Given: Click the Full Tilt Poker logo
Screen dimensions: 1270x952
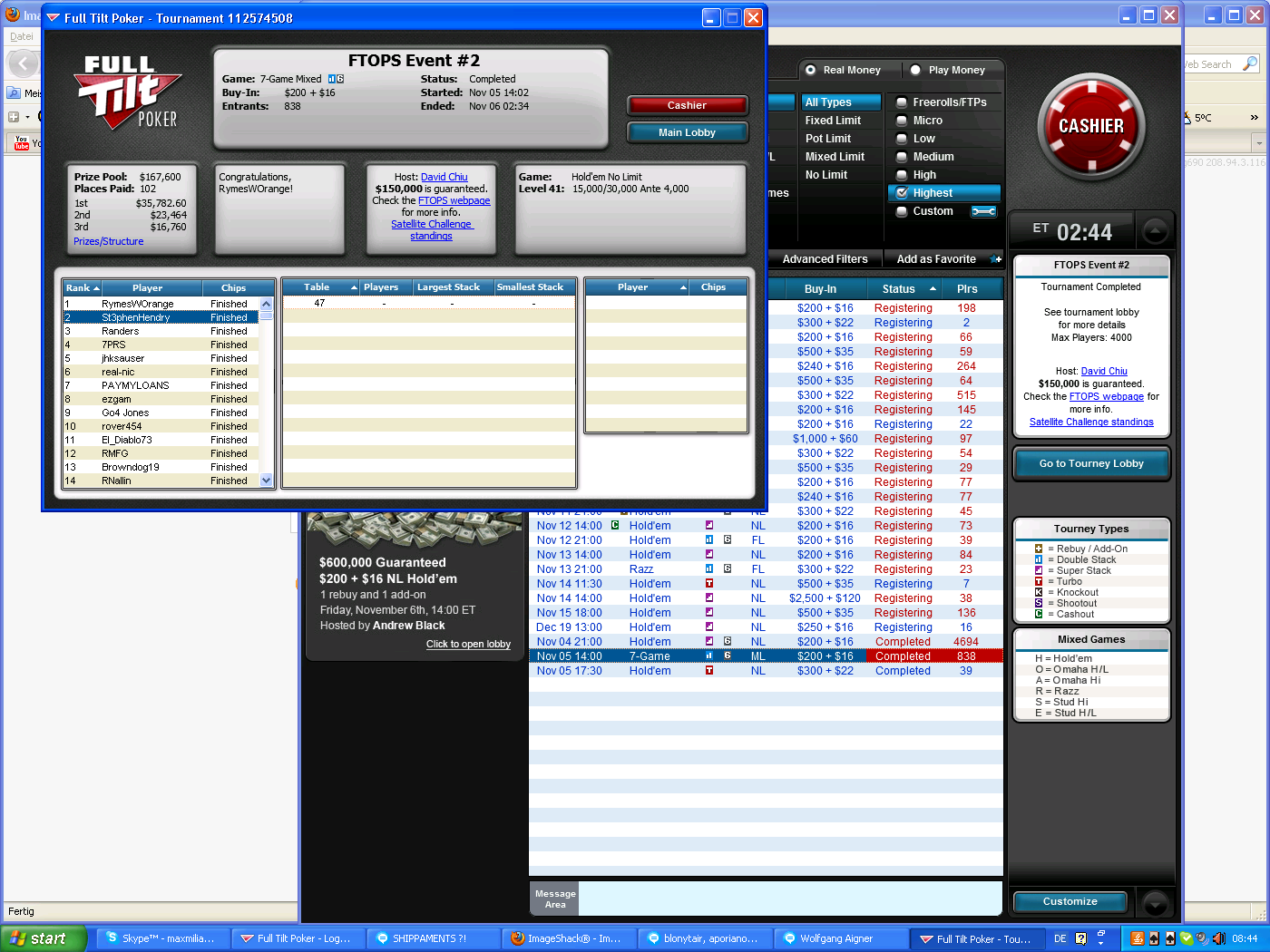Looking at the screenshot, I should [129, 92].
